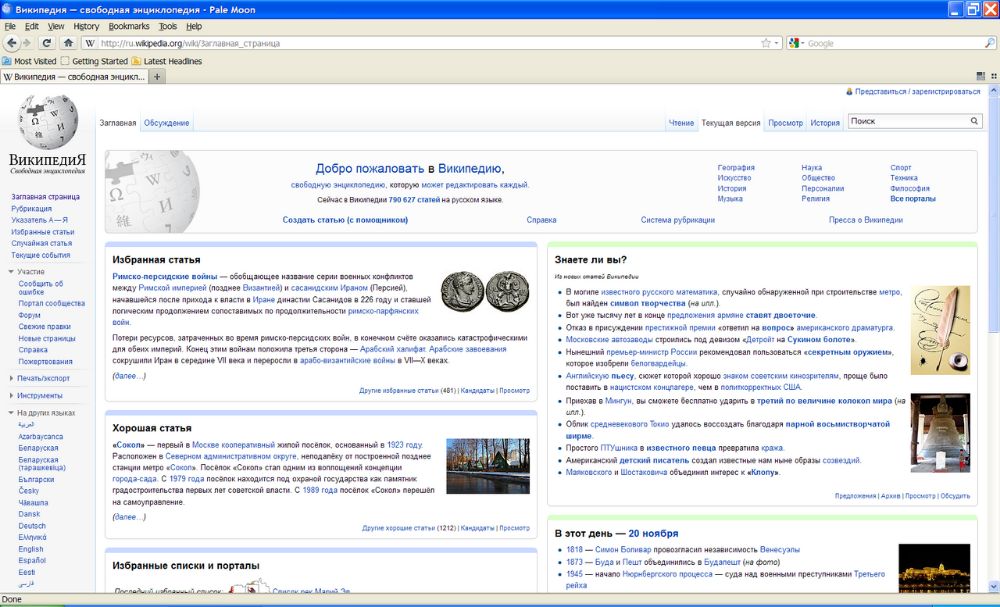Open the История page tab
This screenshot has width=1000, height=607.
pos(825,123)
